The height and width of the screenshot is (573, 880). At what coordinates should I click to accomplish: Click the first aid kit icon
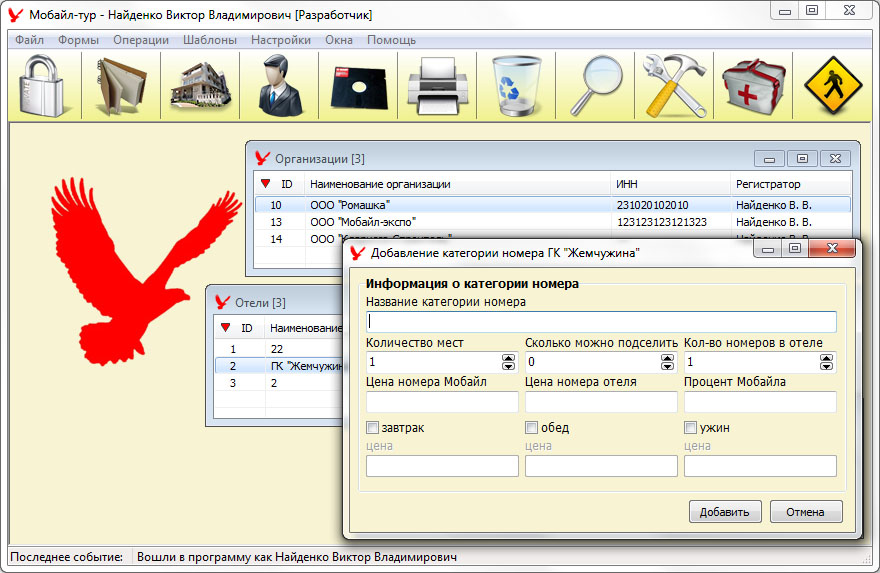click(x=753, y=86)
